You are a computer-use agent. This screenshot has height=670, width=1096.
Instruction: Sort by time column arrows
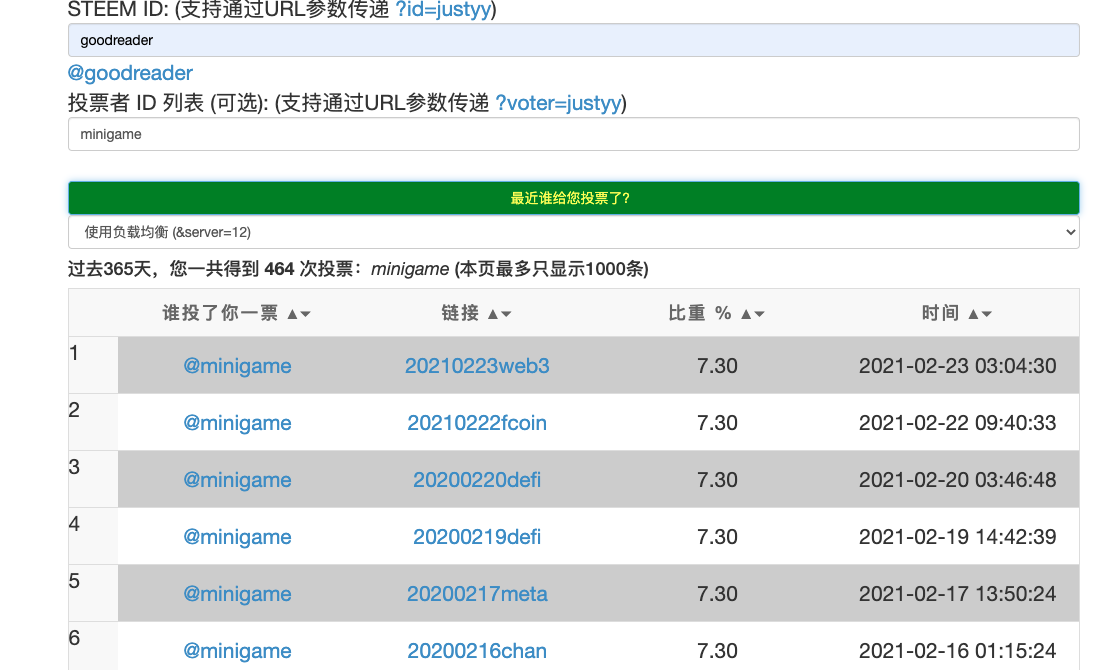pyautogui.click(x=979, y=314)
